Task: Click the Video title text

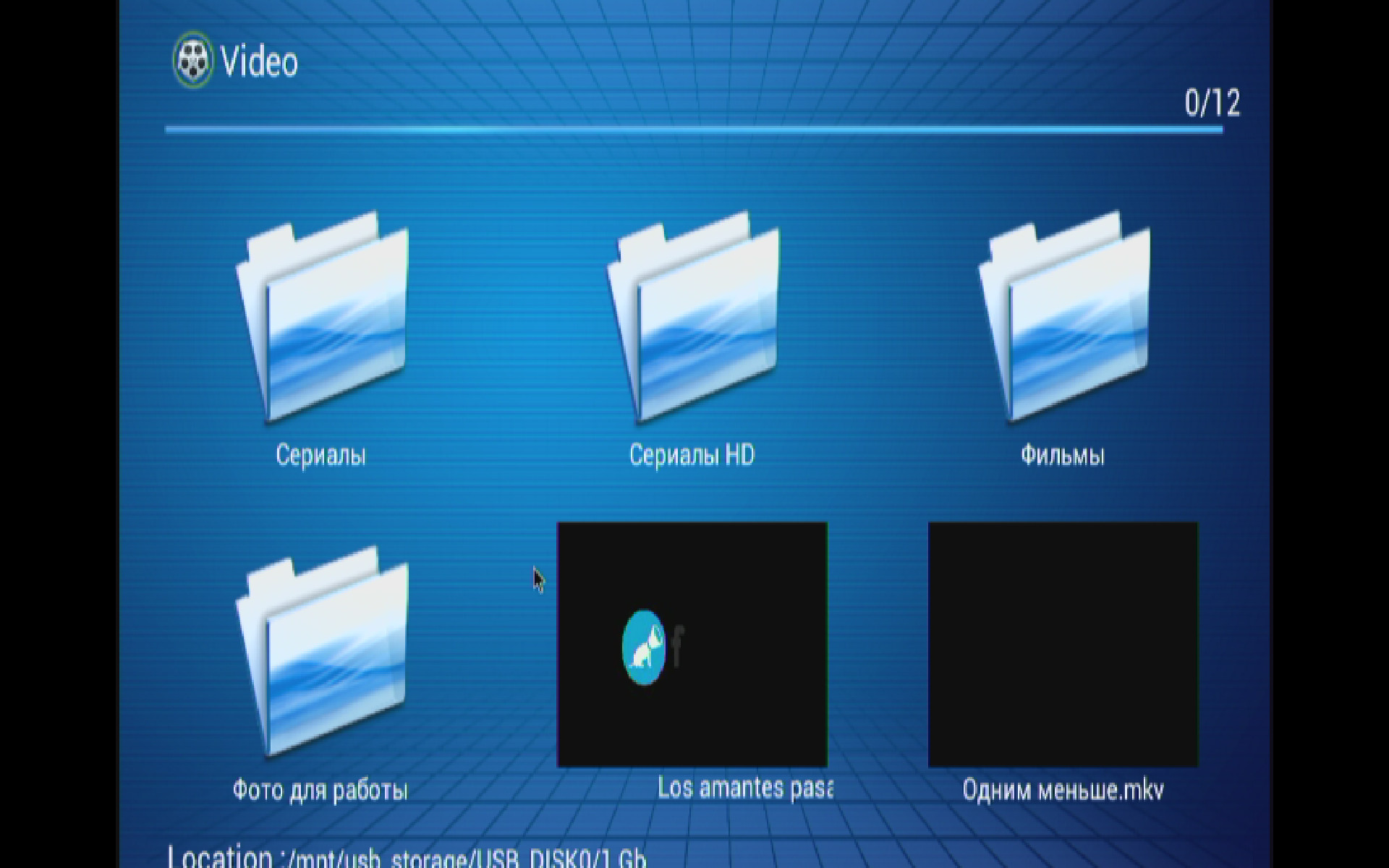Action: 259,61
